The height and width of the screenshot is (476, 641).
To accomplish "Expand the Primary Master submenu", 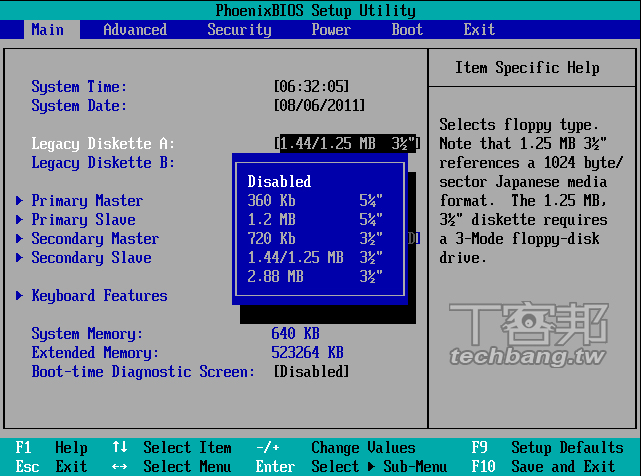I will (87, 201).
